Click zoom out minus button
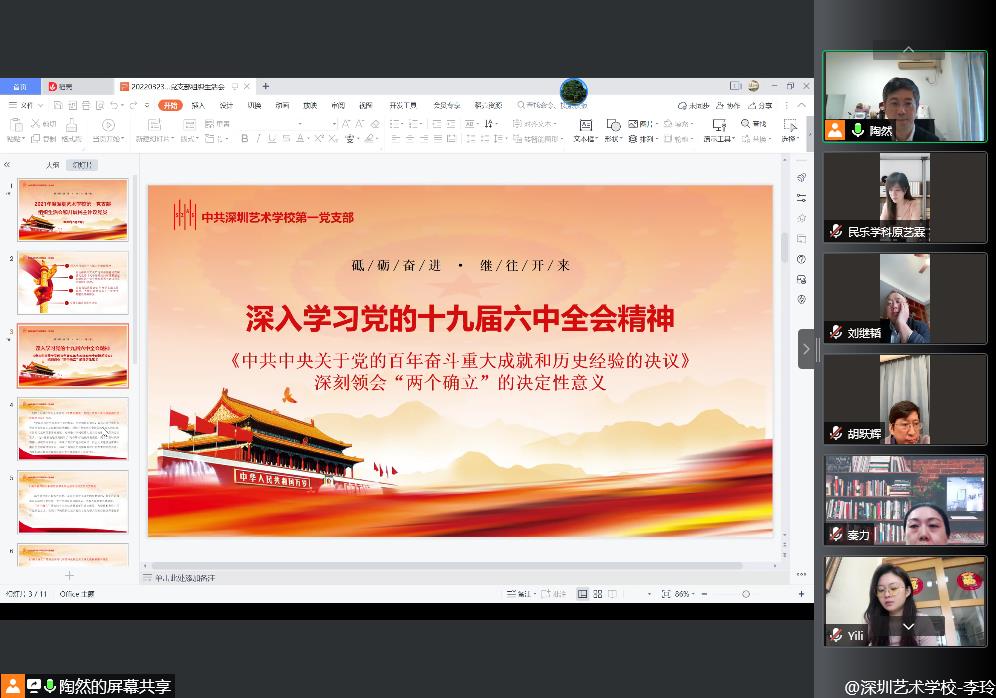The image size is (996, 698). pos(704,594)
